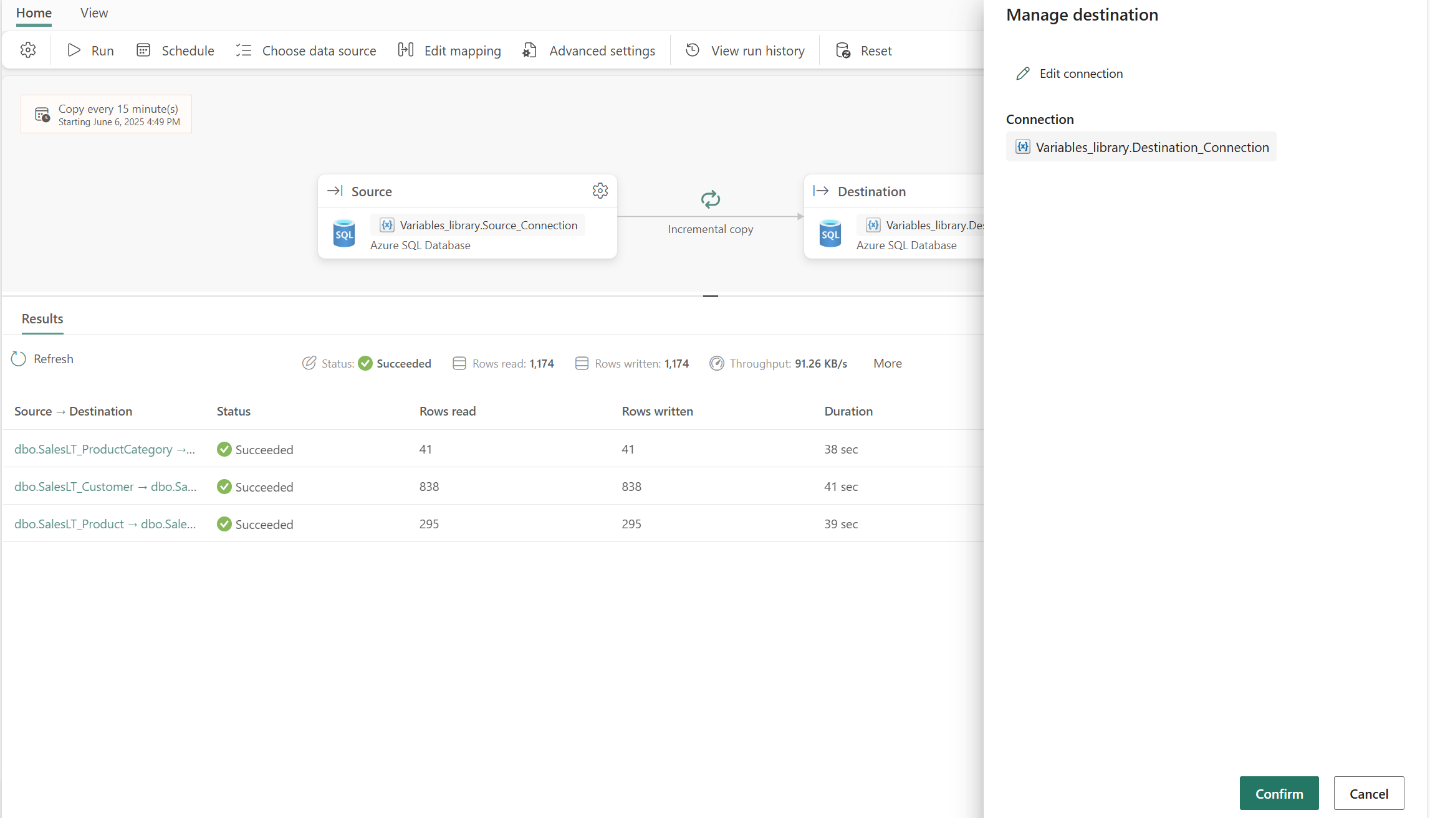Image resolution: width=1430 pixels, height=818 pixels.
Task: Click the Source Azure SQL Database icon
Action: (344, 234)
